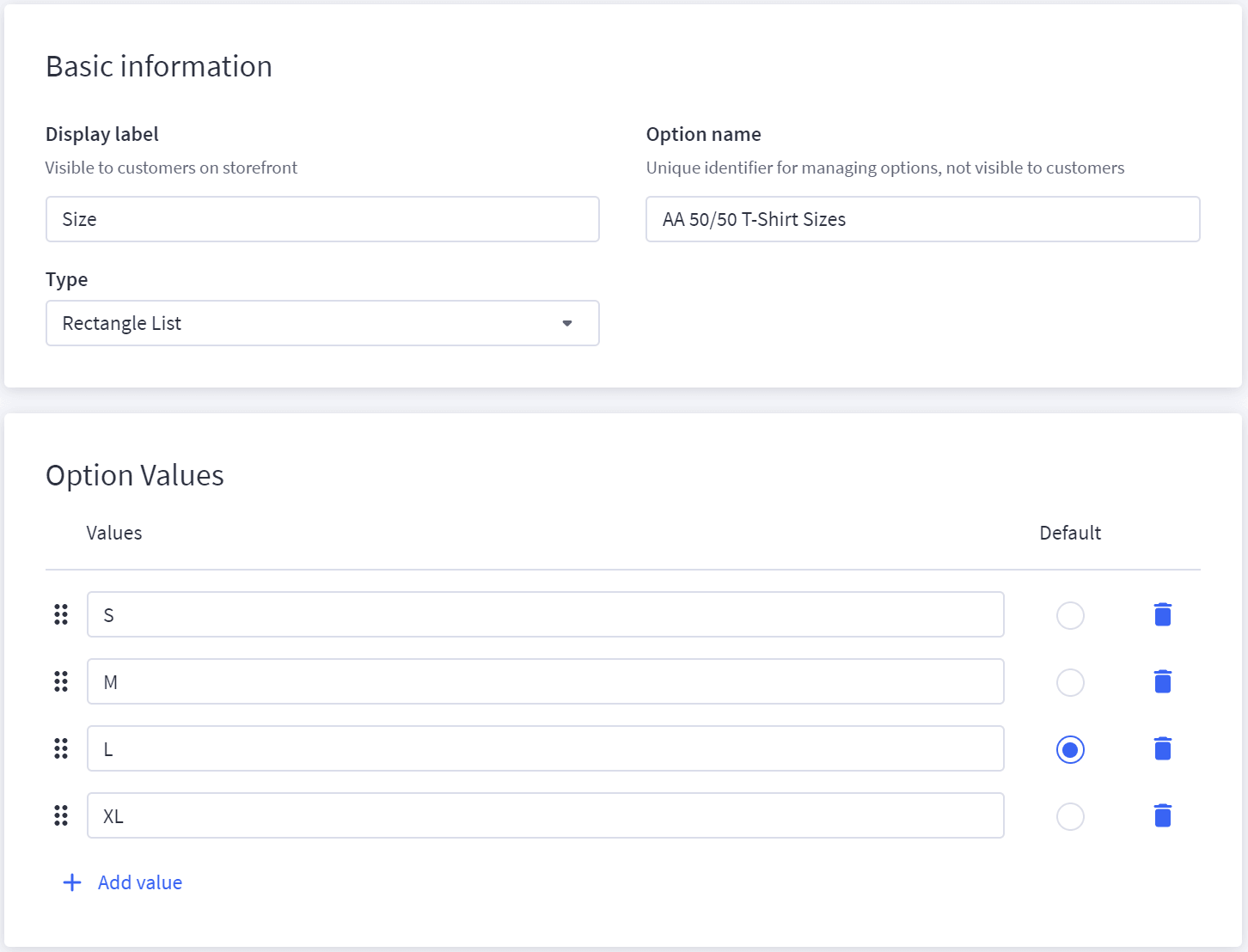Click inside the L value text field
The height and width of the screenshot is (952, 1248).
(x=546, y=748)
